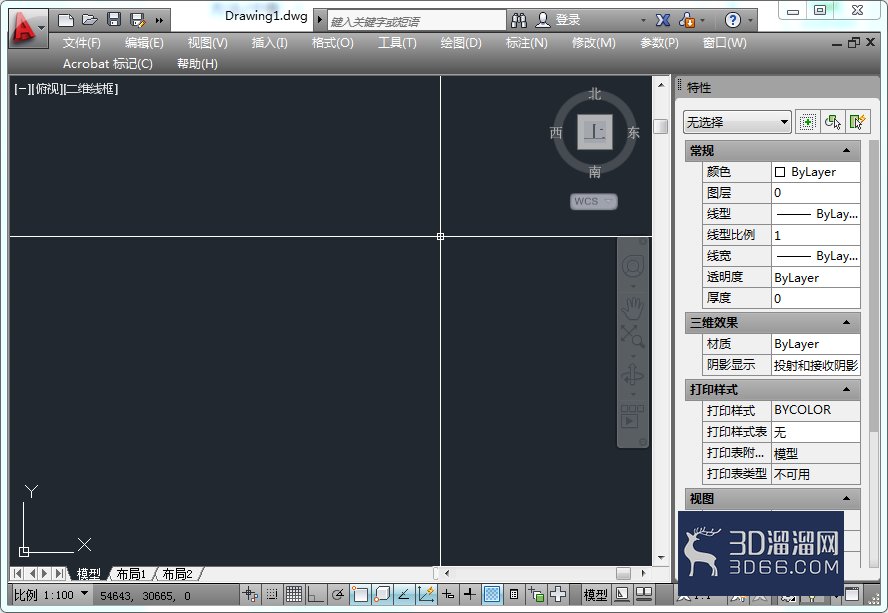This screenshot has height=613, width=888.
Task: Toggle Dynamic Input in status bar
Action: coord(448,594)
